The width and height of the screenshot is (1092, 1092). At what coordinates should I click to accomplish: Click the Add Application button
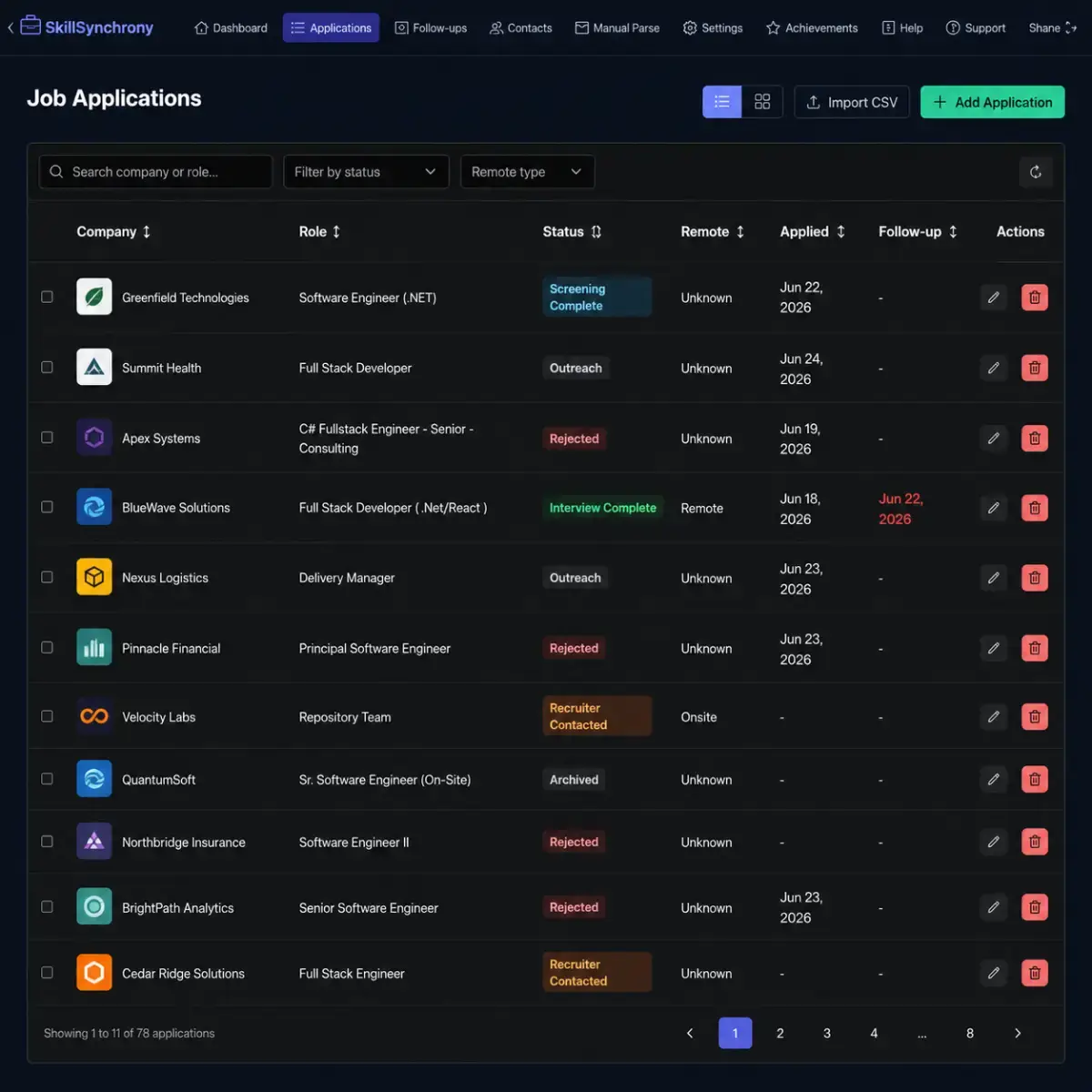pyautogui.click(x=993, y=102)
